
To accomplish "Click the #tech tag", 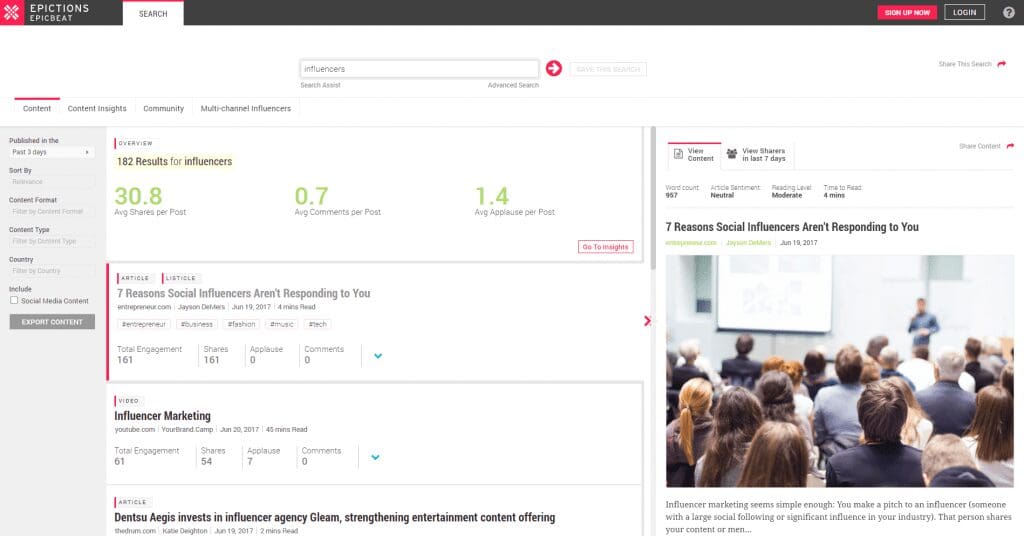I will [317, 324].
